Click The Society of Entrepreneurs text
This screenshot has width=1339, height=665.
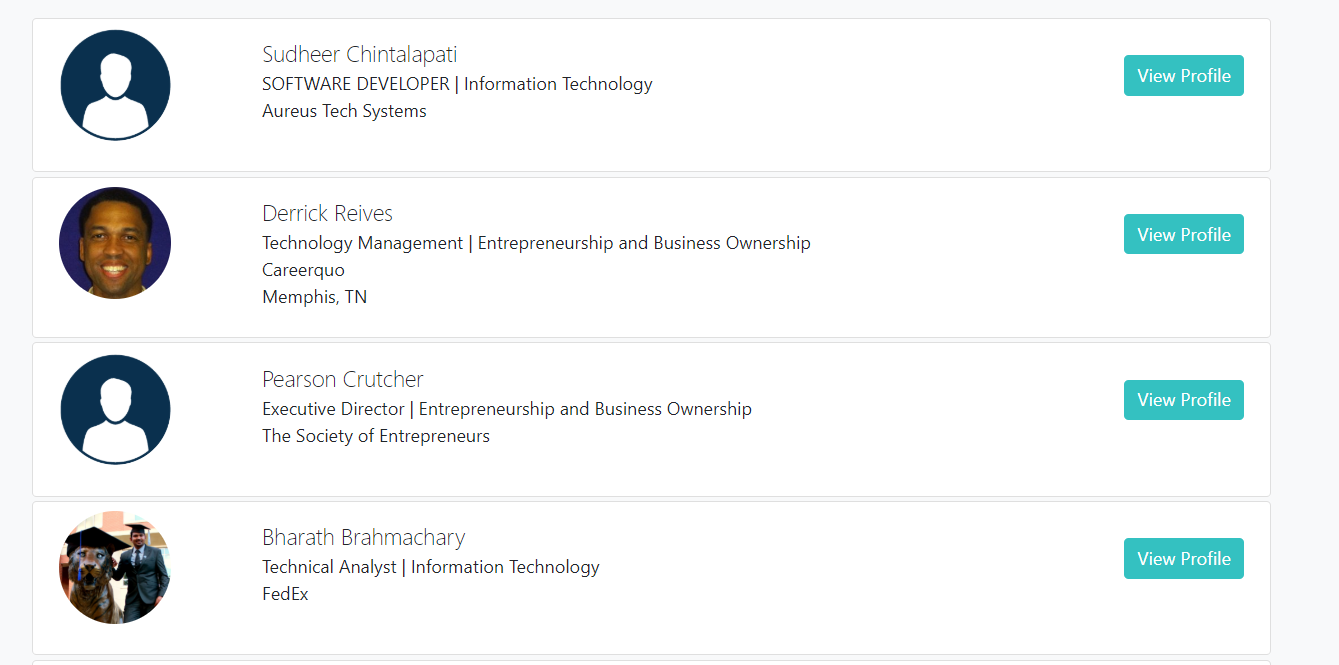376,436
